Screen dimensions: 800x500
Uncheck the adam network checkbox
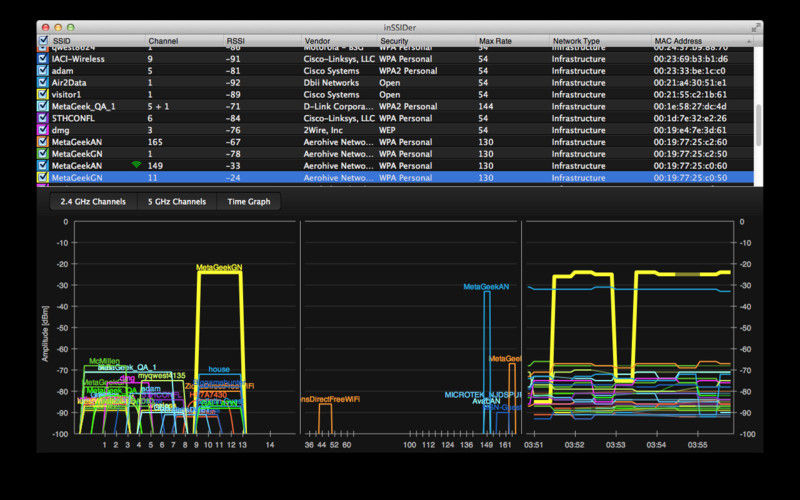click(43, 70)
